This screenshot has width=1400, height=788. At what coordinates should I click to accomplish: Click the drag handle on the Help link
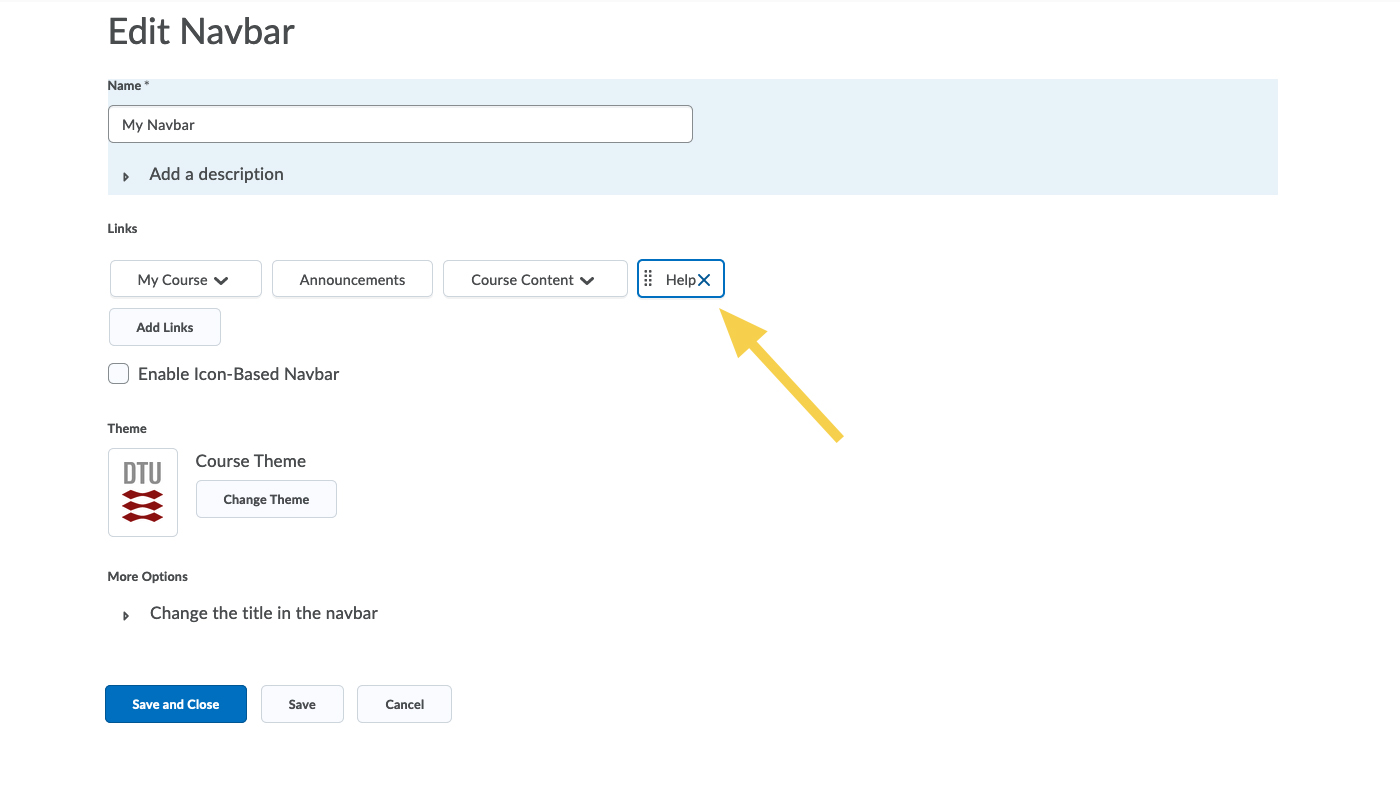(648, 279)
